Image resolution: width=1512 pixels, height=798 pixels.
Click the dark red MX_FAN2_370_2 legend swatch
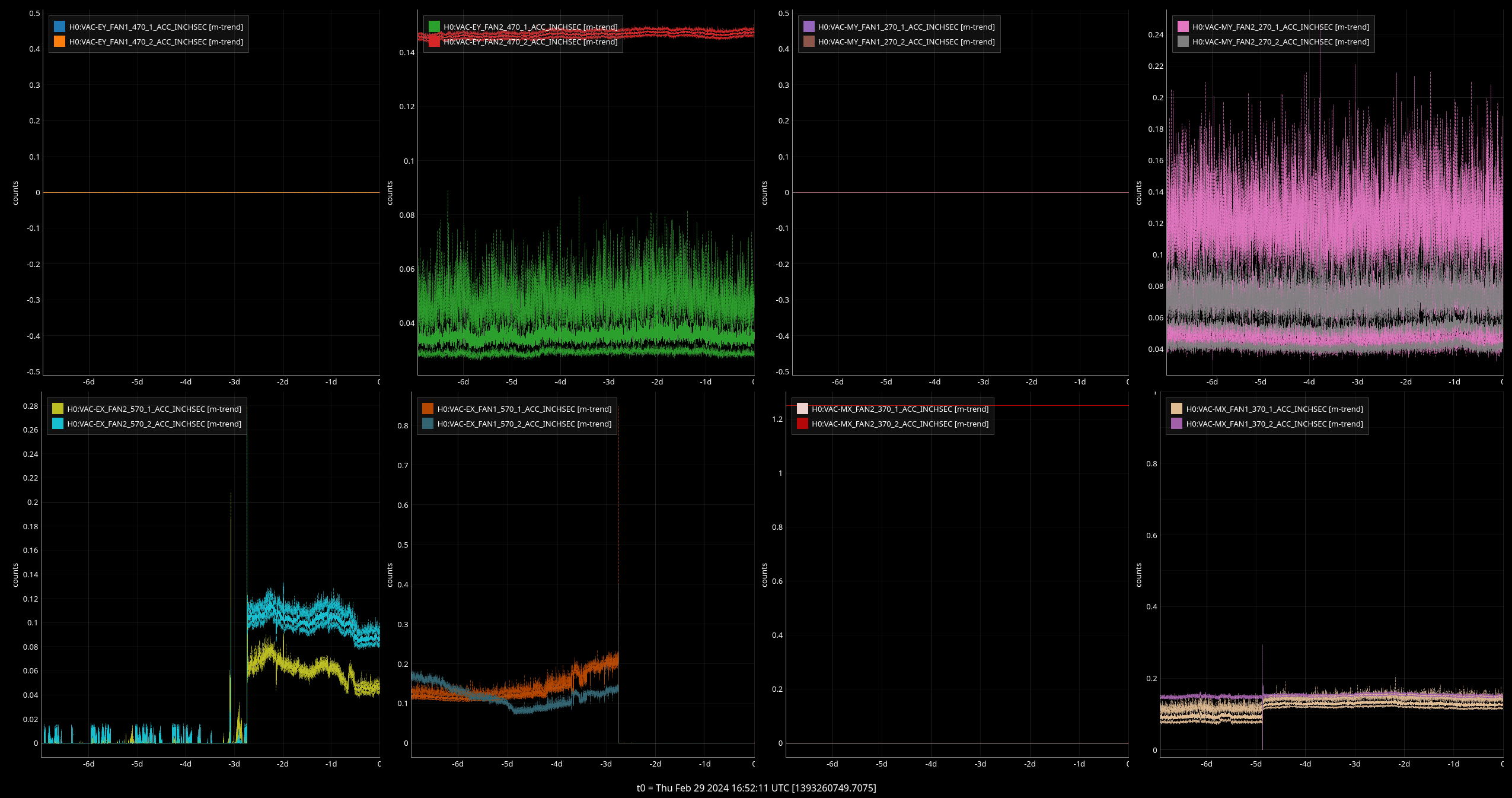802,424
